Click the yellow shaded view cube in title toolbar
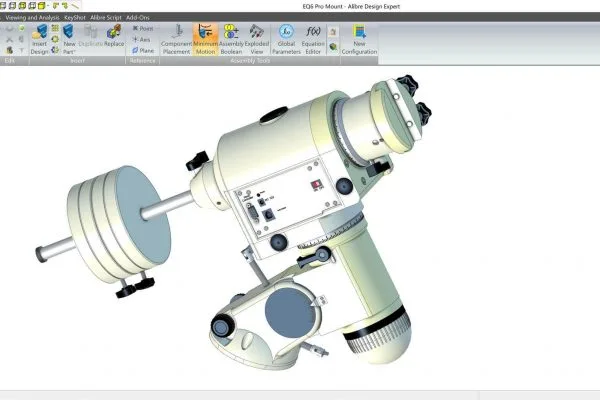Image resolution: width=600 pixels, height=400 pixels. click(41, 5)
